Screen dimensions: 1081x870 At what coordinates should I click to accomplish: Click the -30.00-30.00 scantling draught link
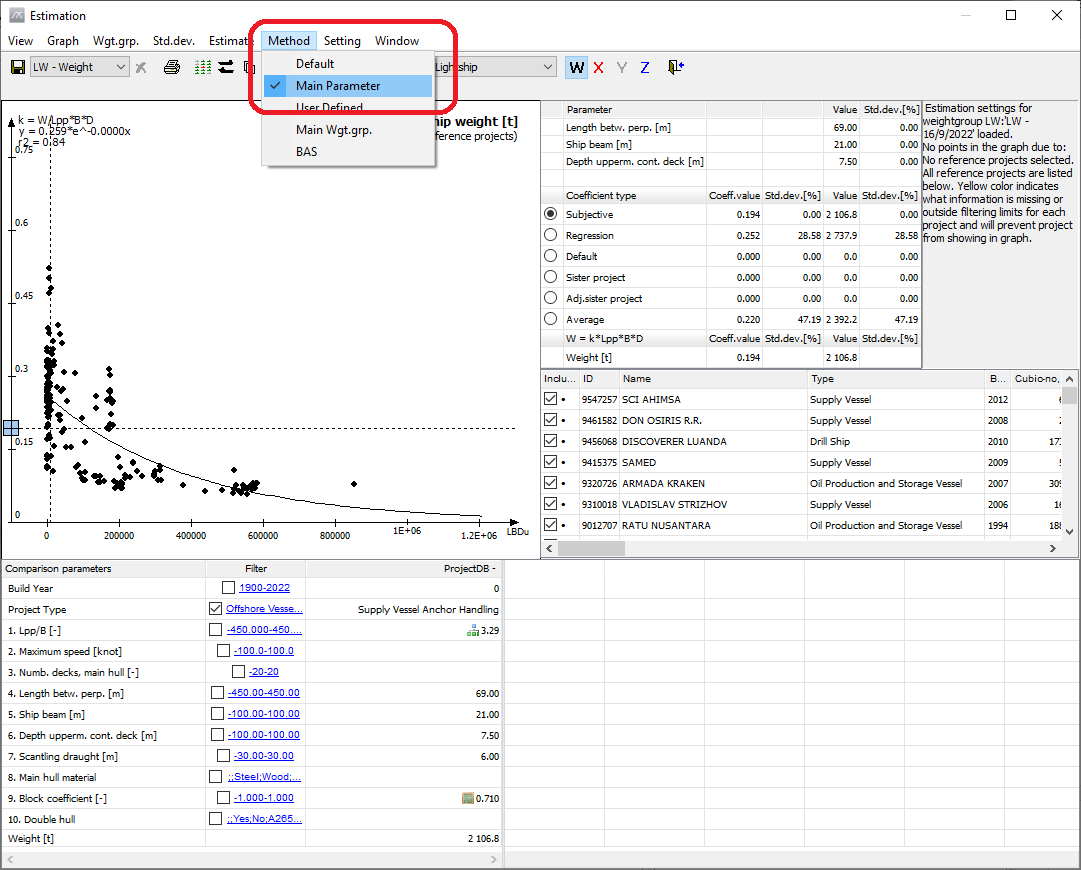pyautogui.click(x=263, y=756)
